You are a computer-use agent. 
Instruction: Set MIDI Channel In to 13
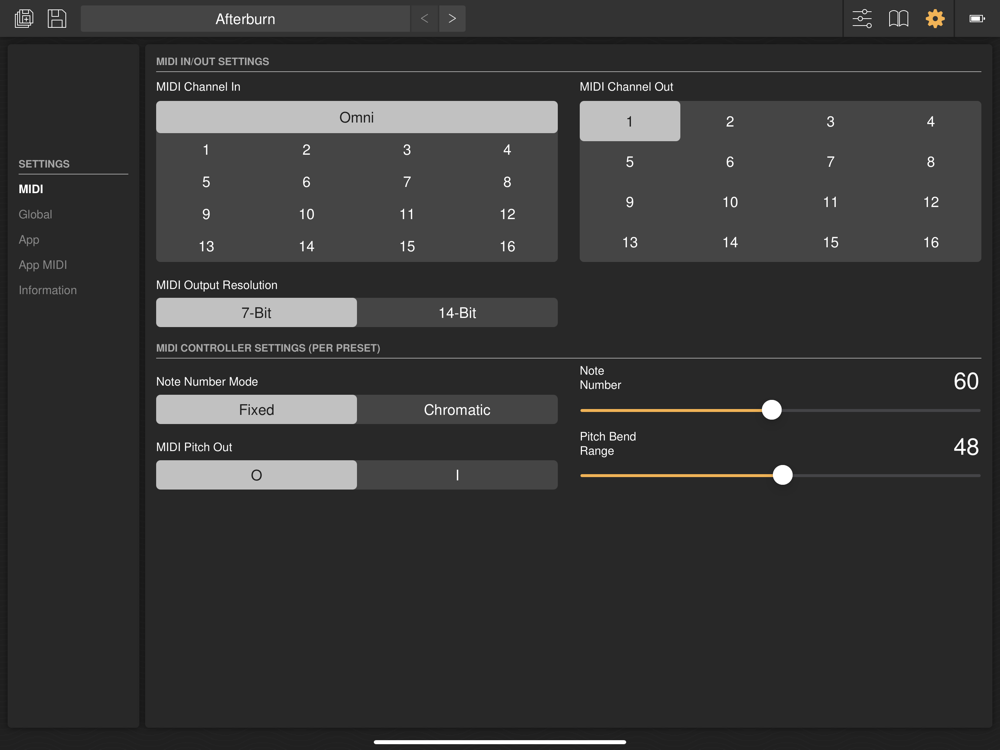click(206, 246)
